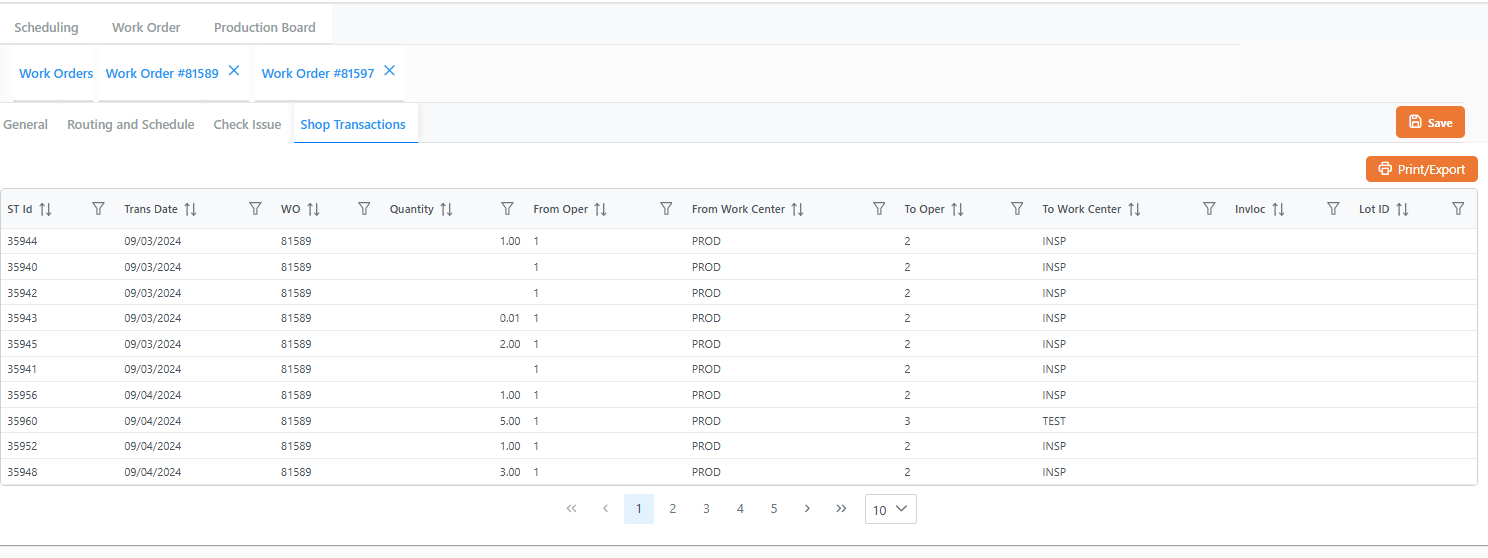Open filter for Invloc column
1488x558 pixels.
[x=1333, y=209]
